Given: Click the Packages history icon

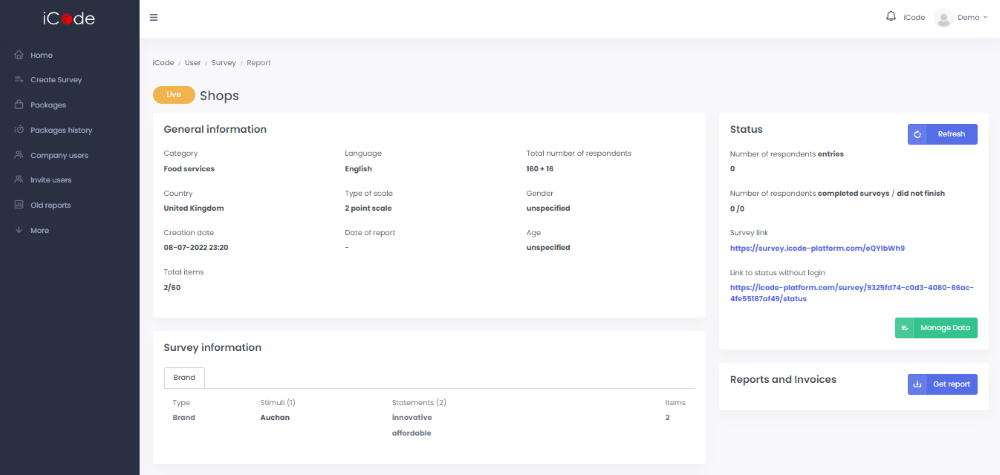Looking at the screenshot, I should (19, 130).
